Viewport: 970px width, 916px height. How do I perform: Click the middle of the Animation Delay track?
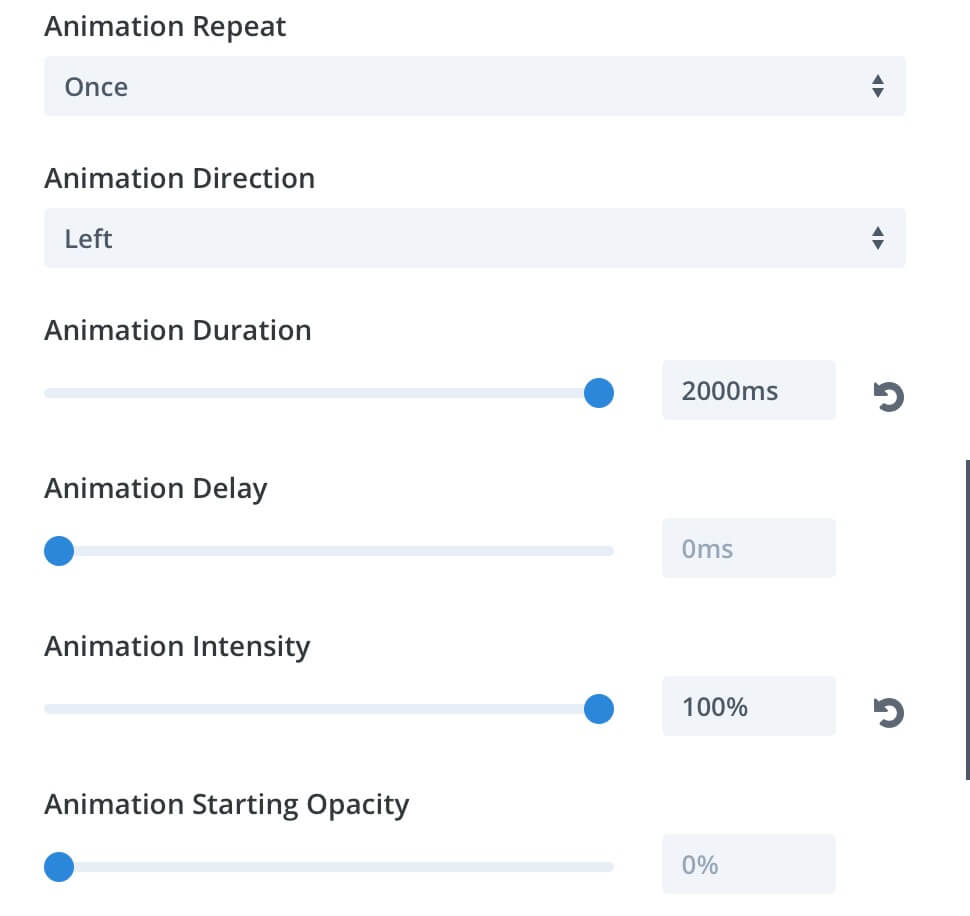click(x=328, y=550)
